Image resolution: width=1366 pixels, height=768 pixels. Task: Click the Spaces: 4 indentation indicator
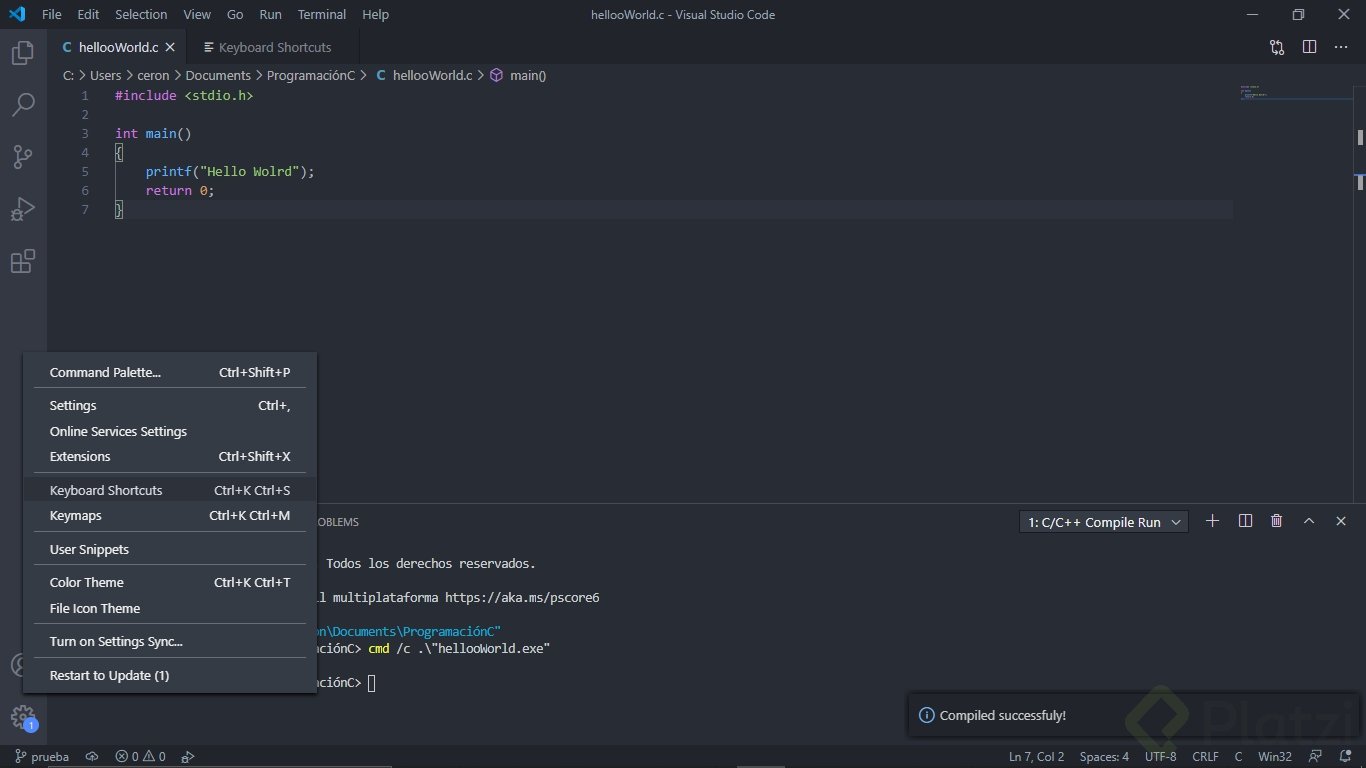tap(1104, 757)
